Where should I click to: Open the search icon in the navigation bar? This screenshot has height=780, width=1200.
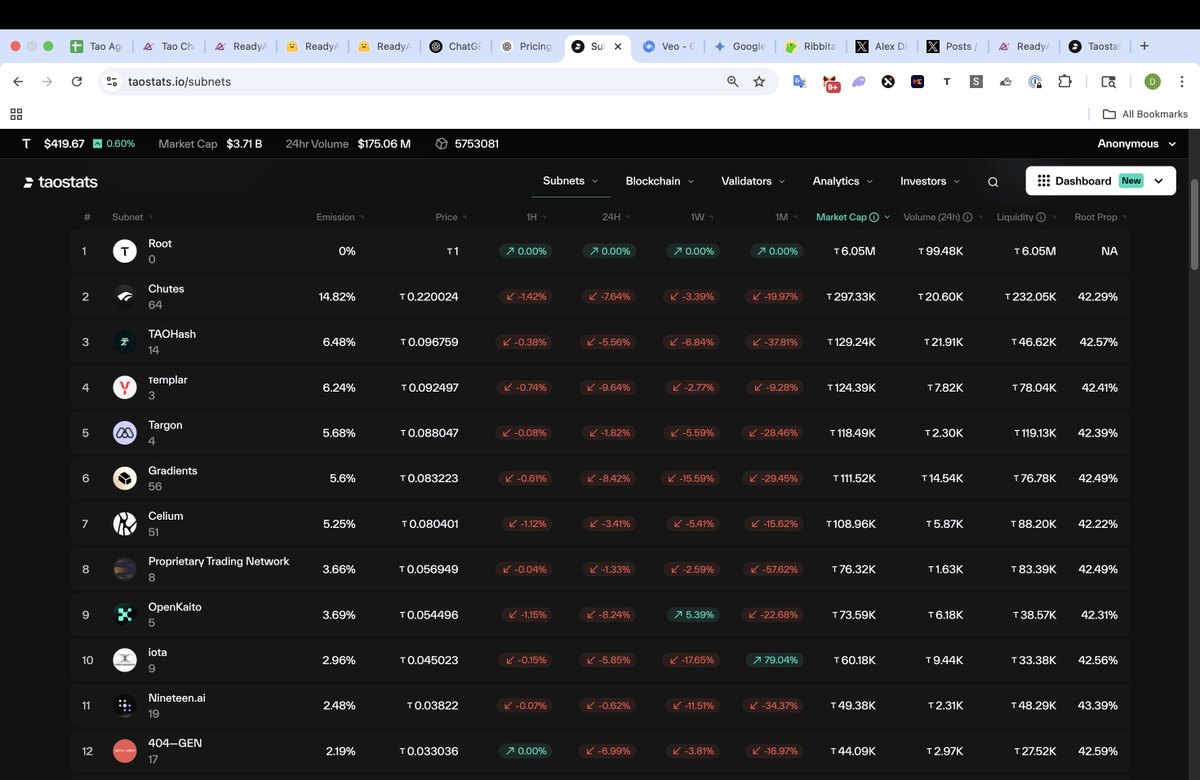click(992, 181)
